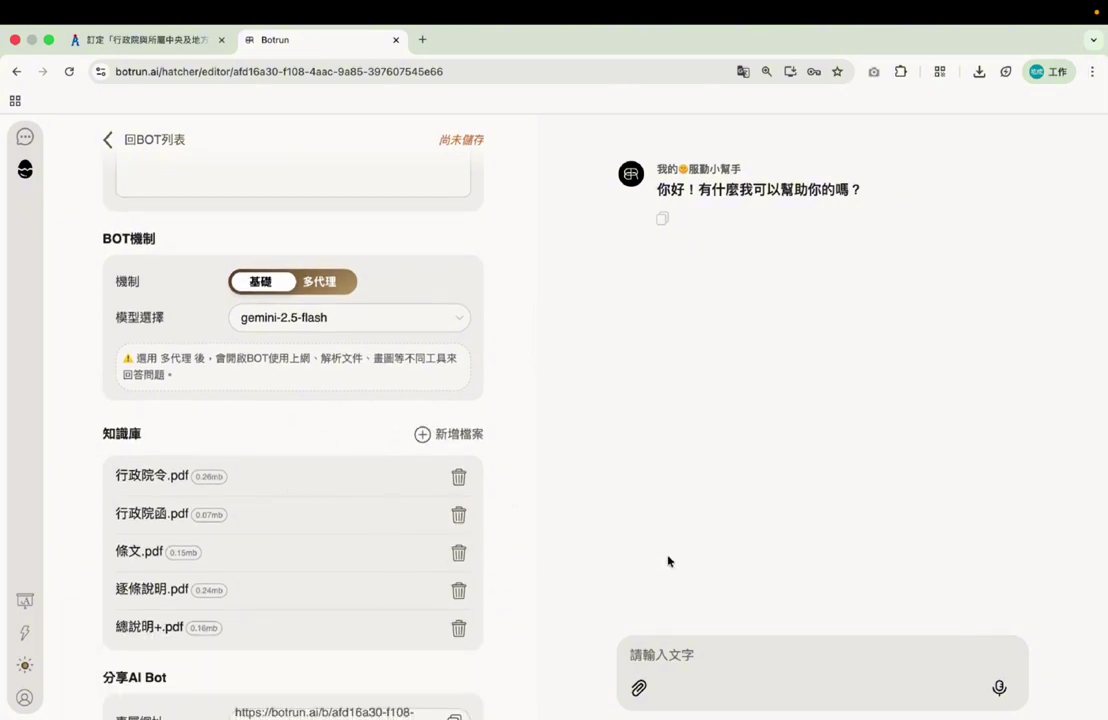Open a new browser tab

(423, 40)
